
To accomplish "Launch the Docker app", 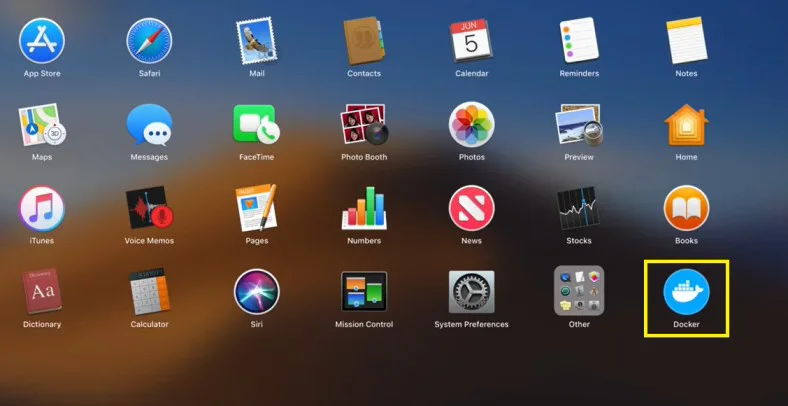I will point(686,292).
